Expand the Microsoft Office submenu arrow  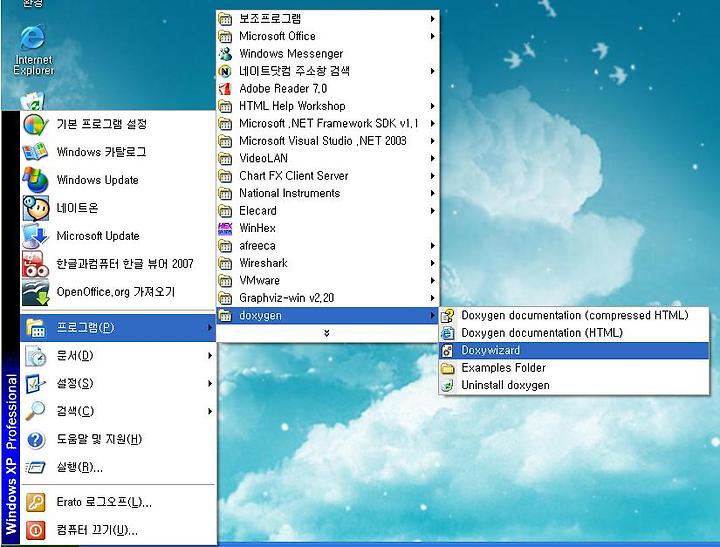[433, 36]
